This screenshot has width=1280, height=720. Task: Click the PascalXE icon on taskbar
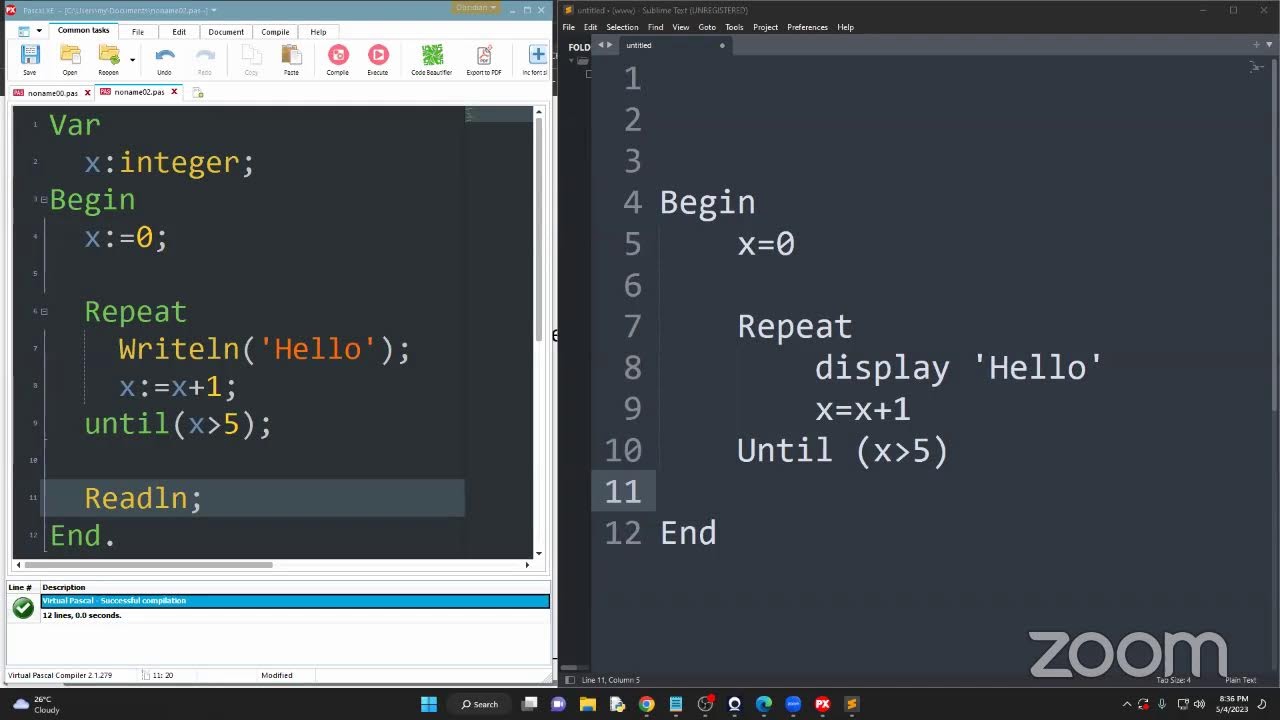click(x=822, y=704)
